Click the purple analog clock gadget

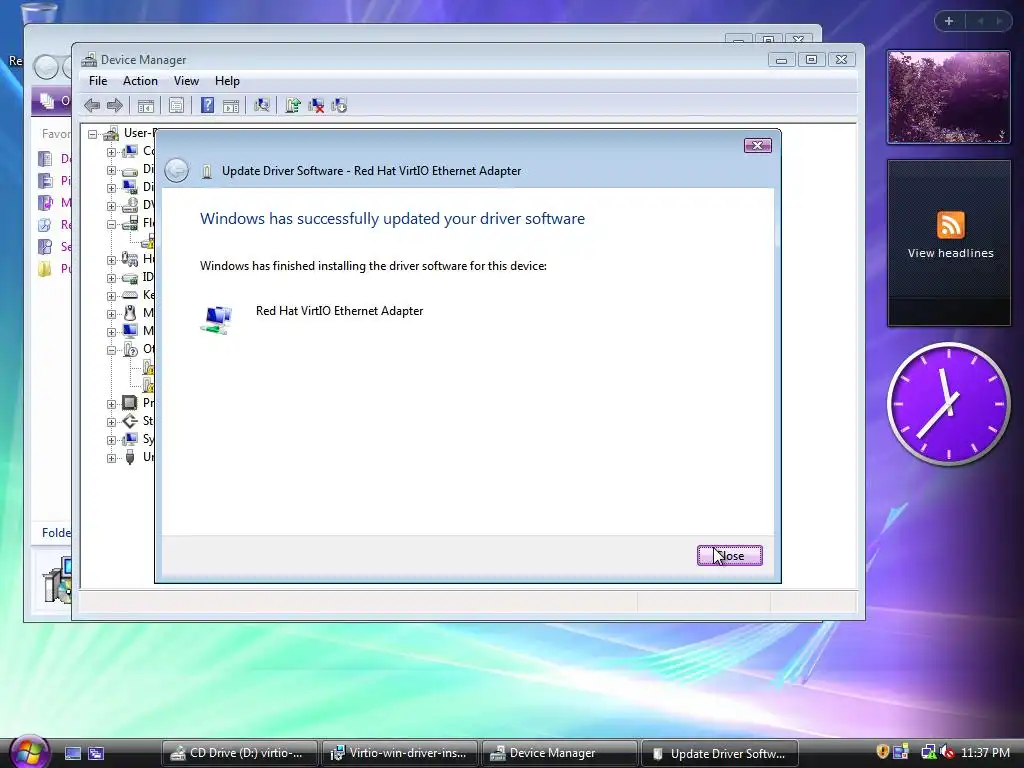[x=948, y=404]
